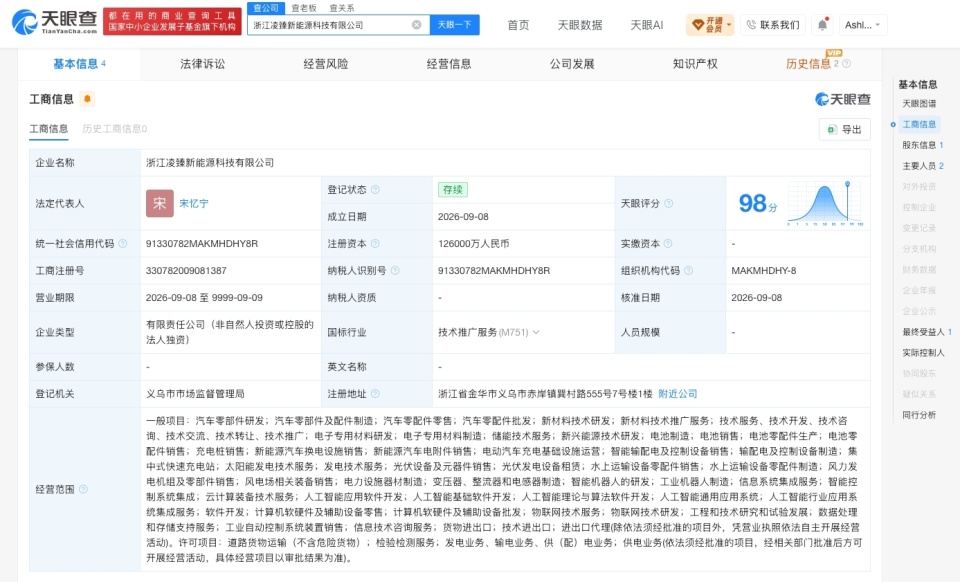Viewport: 960px width, 582px height.
Task: Click the score distribution chart
Action: pyautogui.click(x=825, y=203)
